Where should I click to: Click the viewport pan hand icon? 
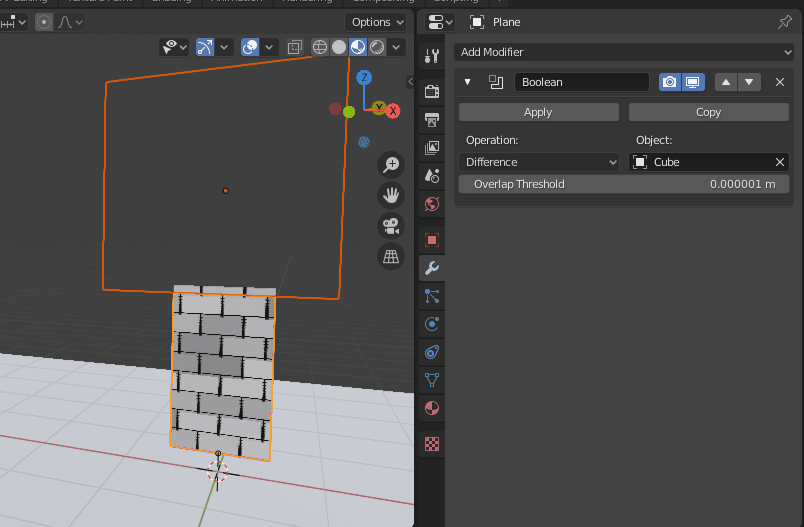click(391, 195)
